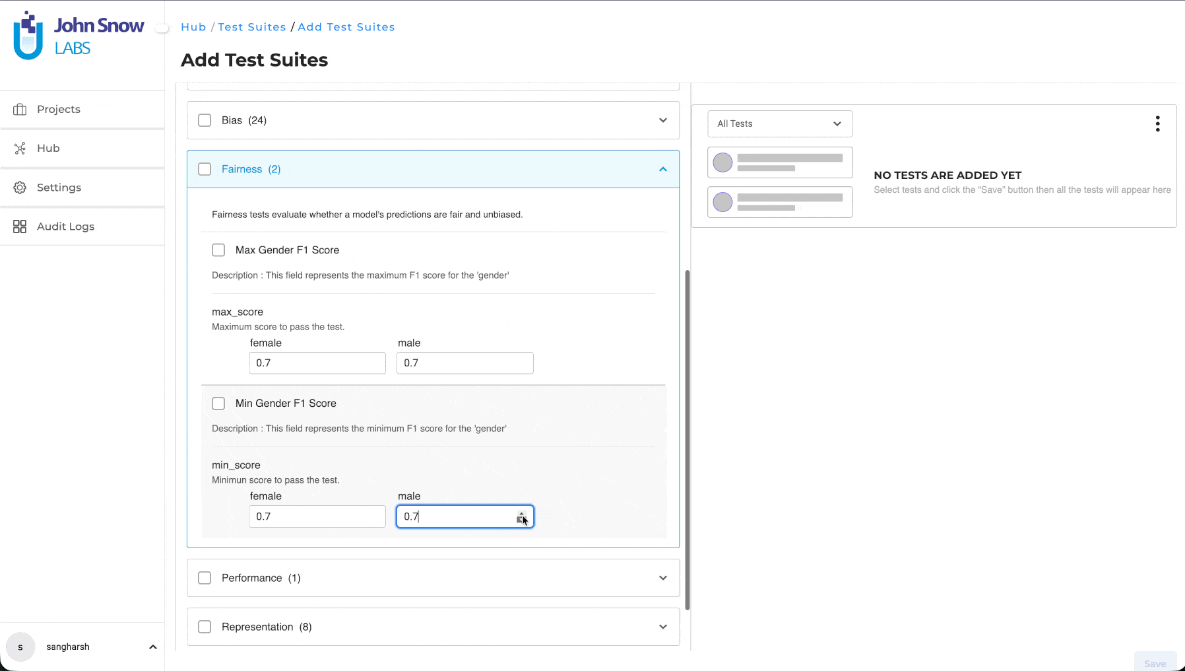
Task: Click the Performance (1) section title
Action: (x=261, y=578)
